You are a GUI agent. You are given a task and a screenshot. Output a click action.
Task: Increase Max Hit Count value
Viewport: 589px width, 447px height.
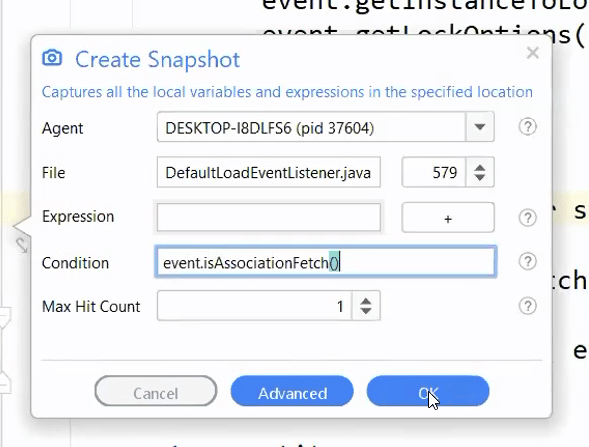365,301
